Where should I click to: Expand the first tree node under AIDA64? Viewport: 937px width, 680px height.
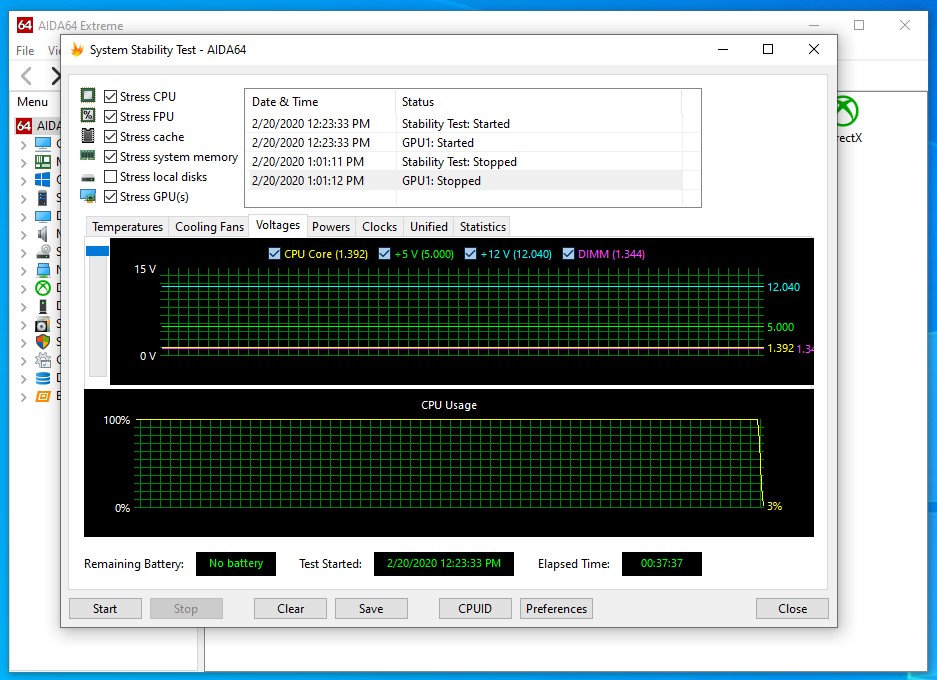click(24, 144)
